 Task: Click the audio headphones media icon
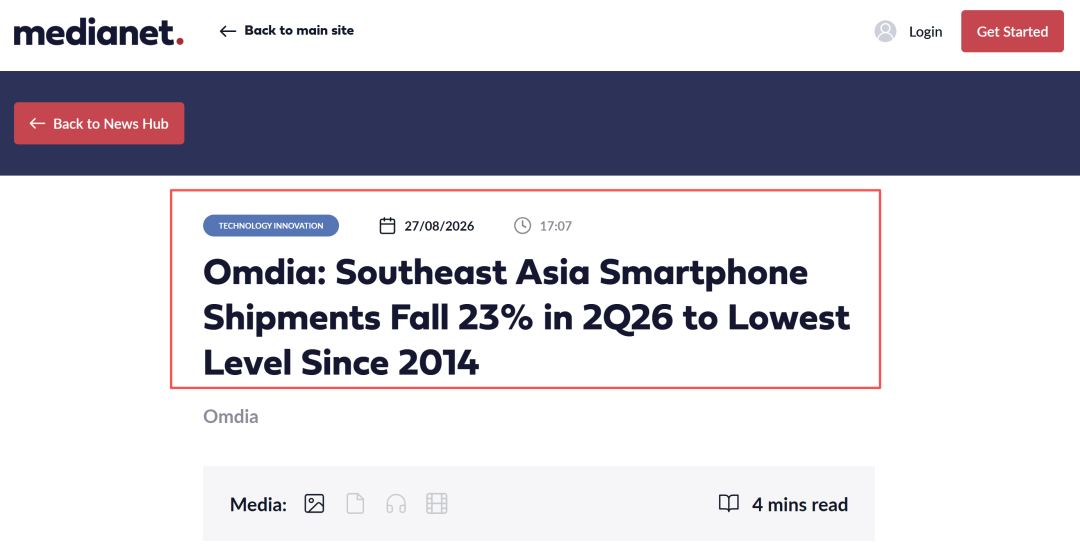(396, 504)
